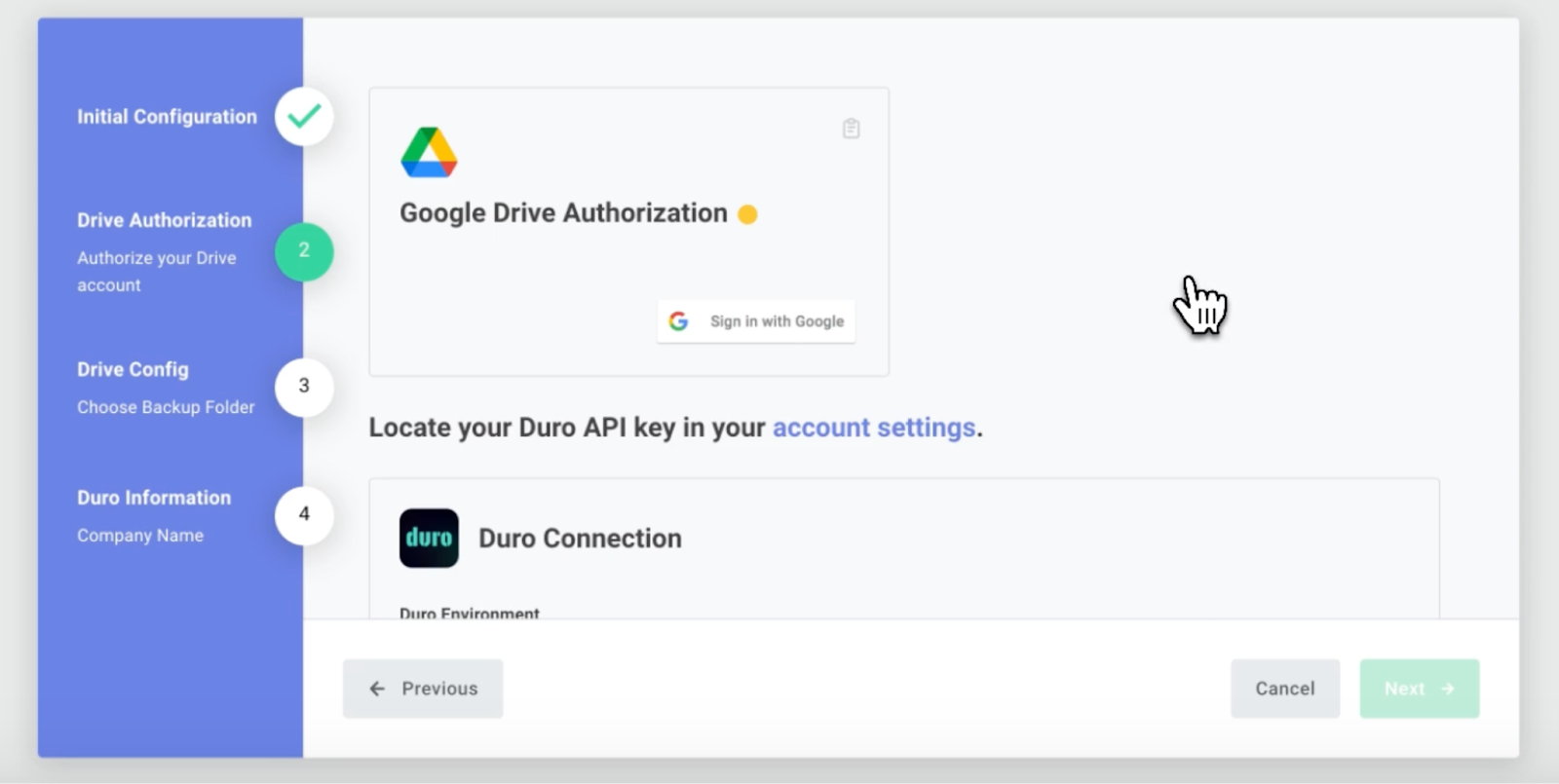This screenshot has width=1559, height=784.
Task: Sign in with Google
Action: [x=756, y=321]
